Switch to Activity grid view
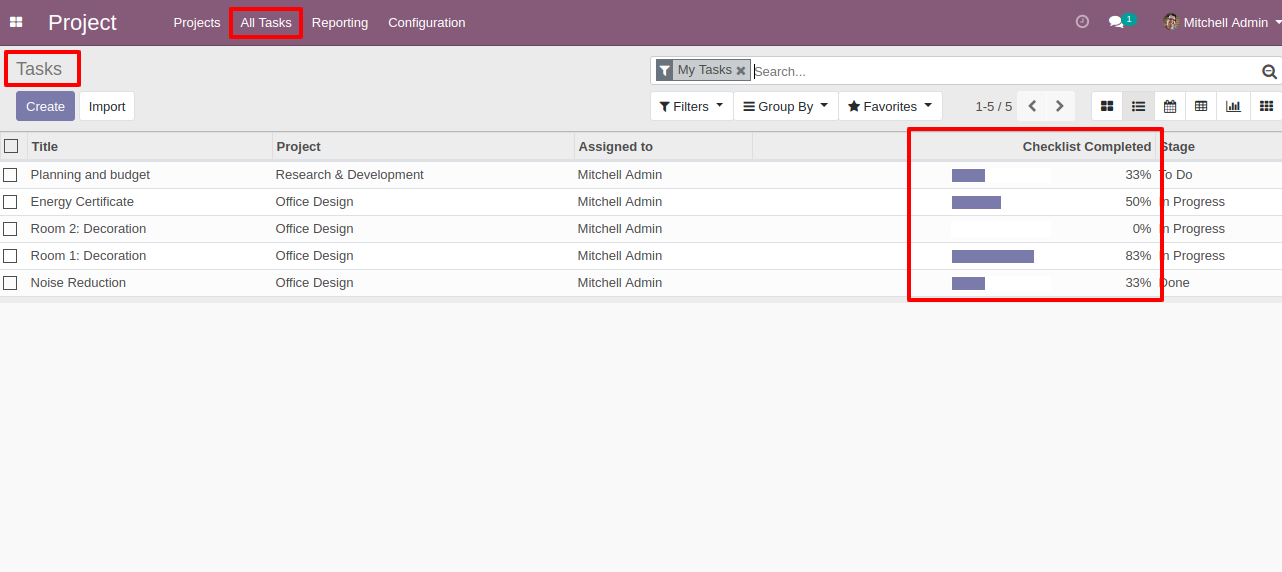 point(1266,106)
